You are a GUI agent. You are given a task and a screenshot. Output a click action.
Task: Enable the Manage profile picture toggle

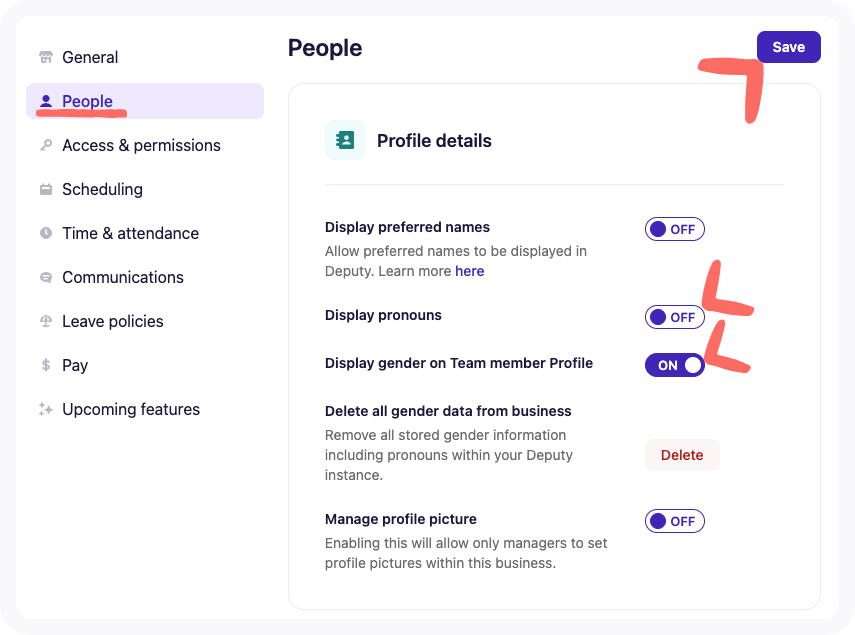[x=674, y=520]
